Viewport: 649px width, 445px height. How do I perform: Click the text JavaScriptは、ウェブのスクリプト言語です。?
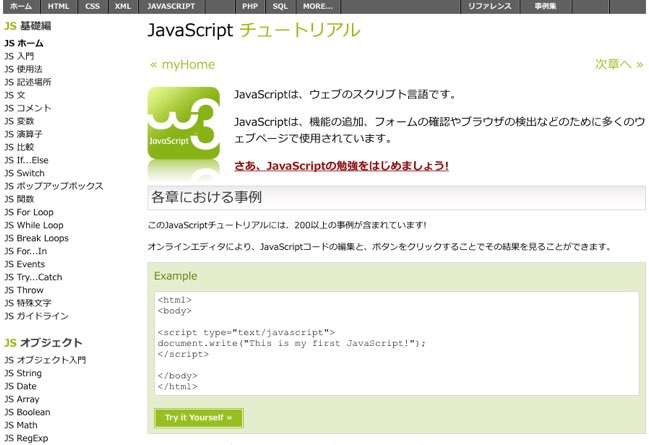pyautogui.click(x=345, y=95)
